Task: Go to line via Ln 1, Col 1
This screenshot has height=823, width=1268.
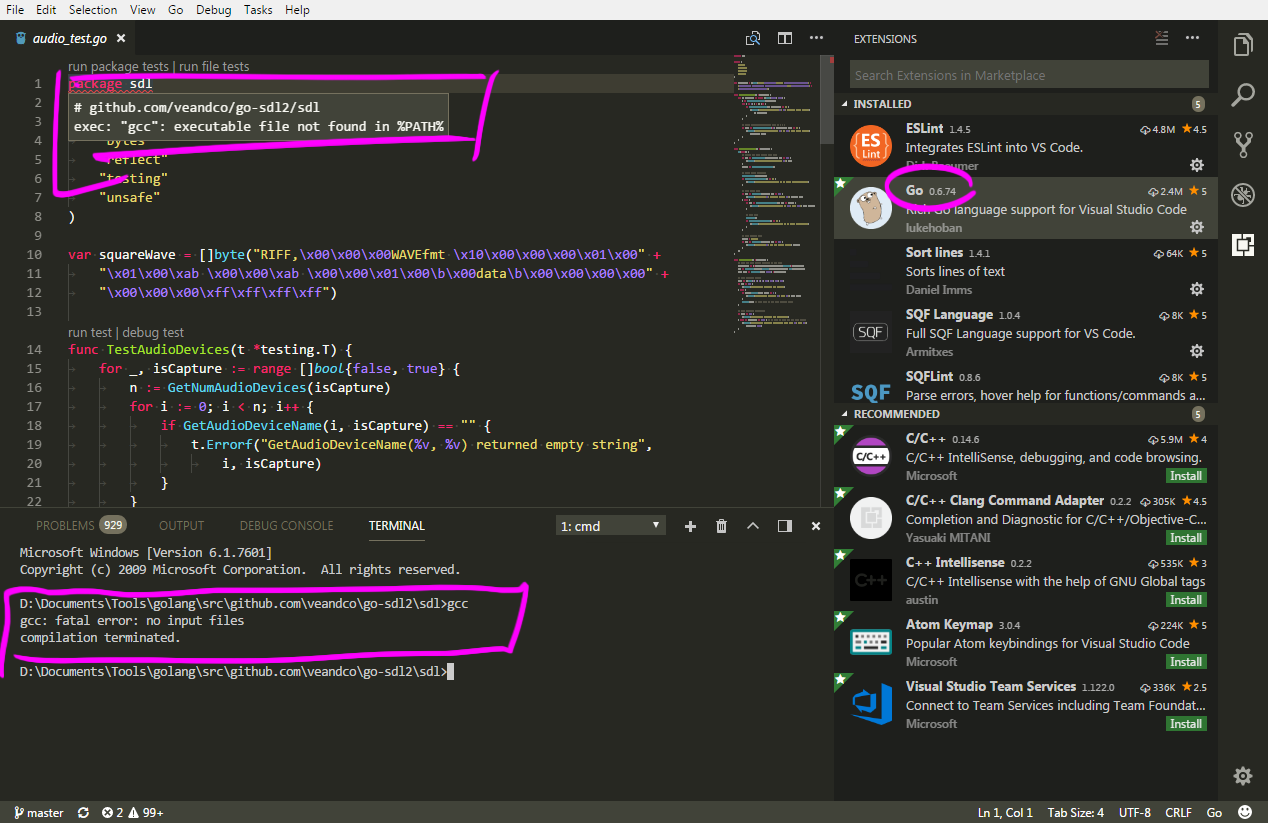Action: [x=1005, y=813]
